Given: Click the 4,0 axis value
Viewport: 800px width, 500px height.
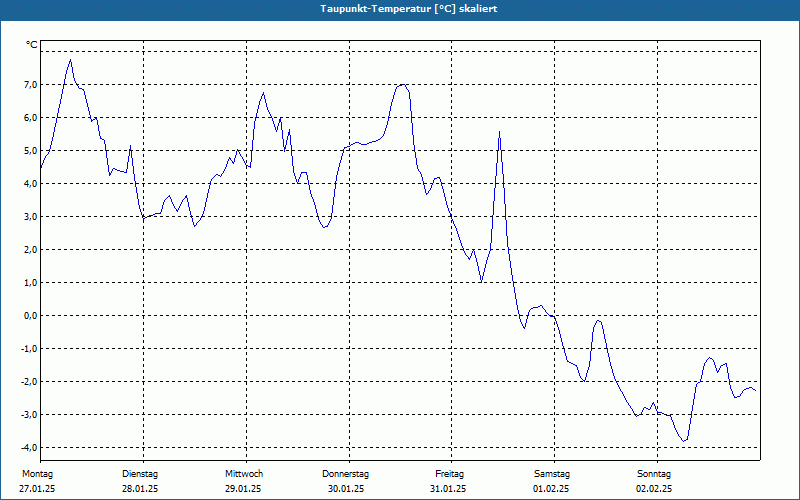Looking at the screenshot, I should tap(30, 184).
